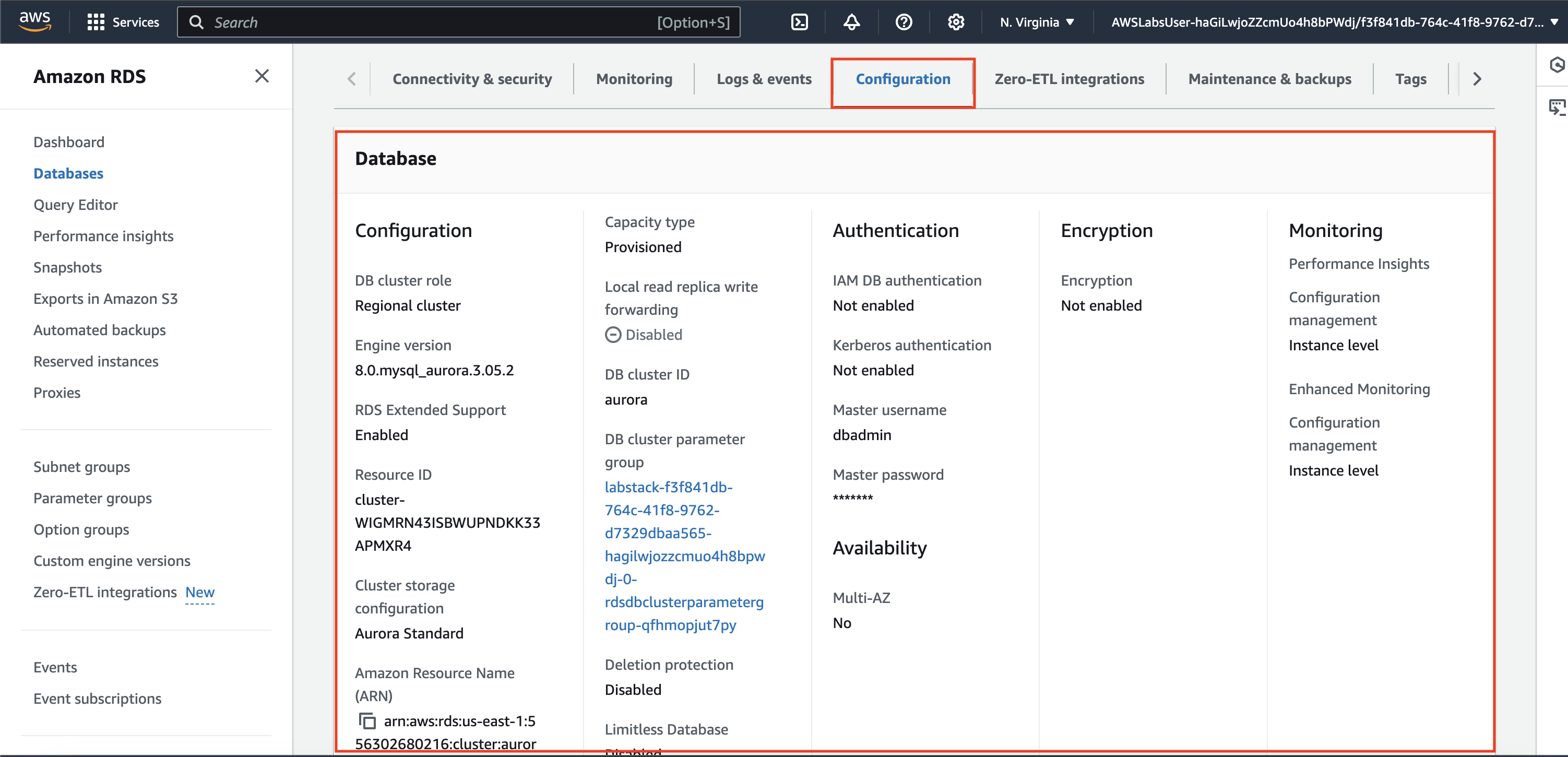Image resolution: width=1568 pixels, height=757 pixels.
Task: Open the AWSLabsUser account dropdown
Action: [x=1335, y=22]
